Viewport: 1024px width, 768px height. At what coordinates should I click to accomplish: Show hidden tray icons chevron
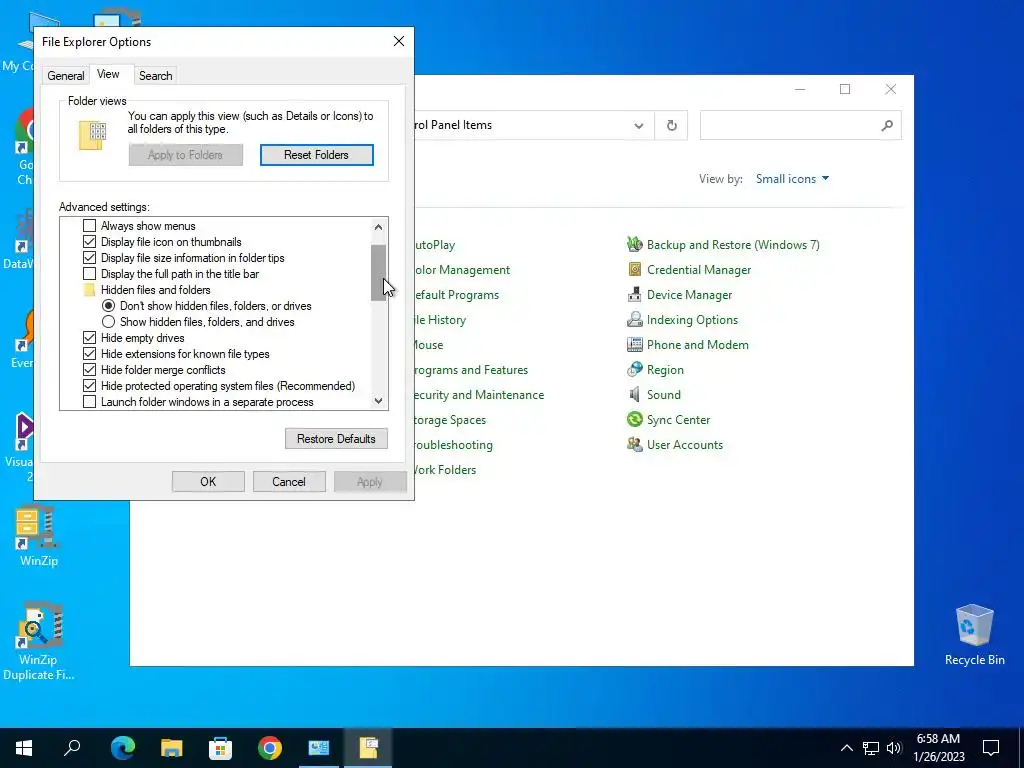(x=846, y=748)
